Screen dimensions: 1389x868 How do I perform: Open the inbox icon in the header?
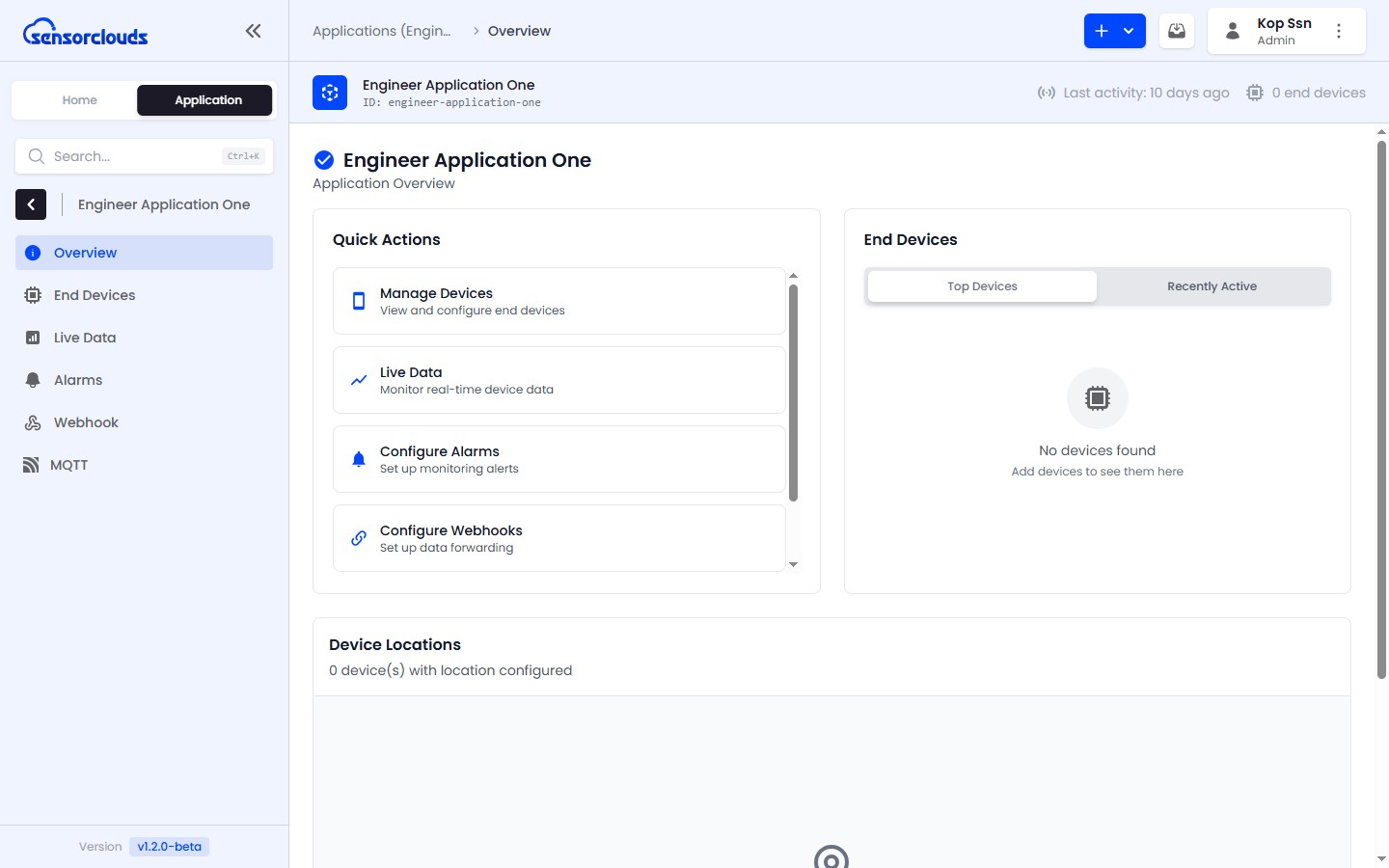(1176, 30)
